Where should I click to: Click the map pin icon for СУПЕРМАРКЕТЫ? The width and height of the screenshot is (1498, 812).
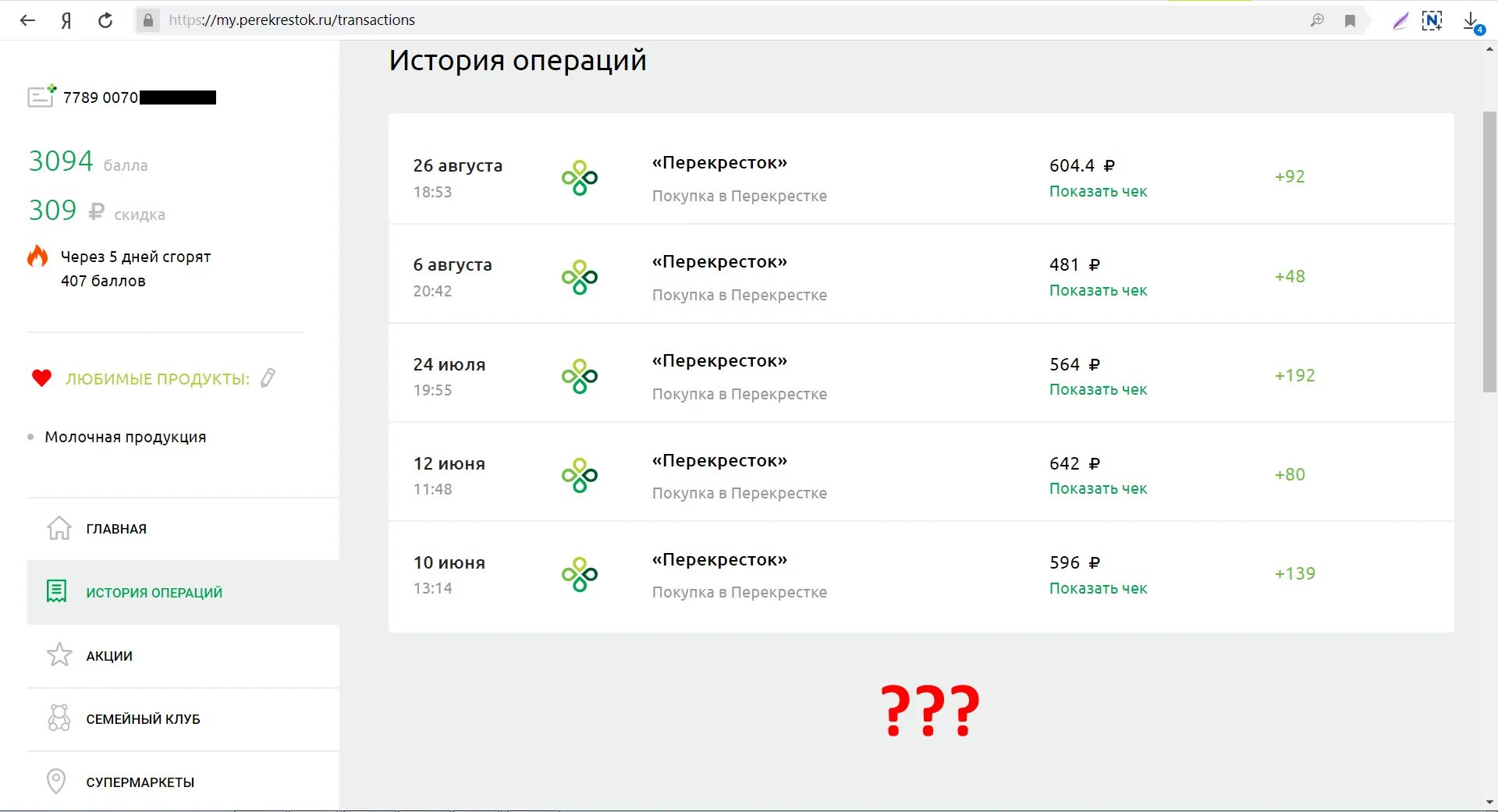click(56, 781)
